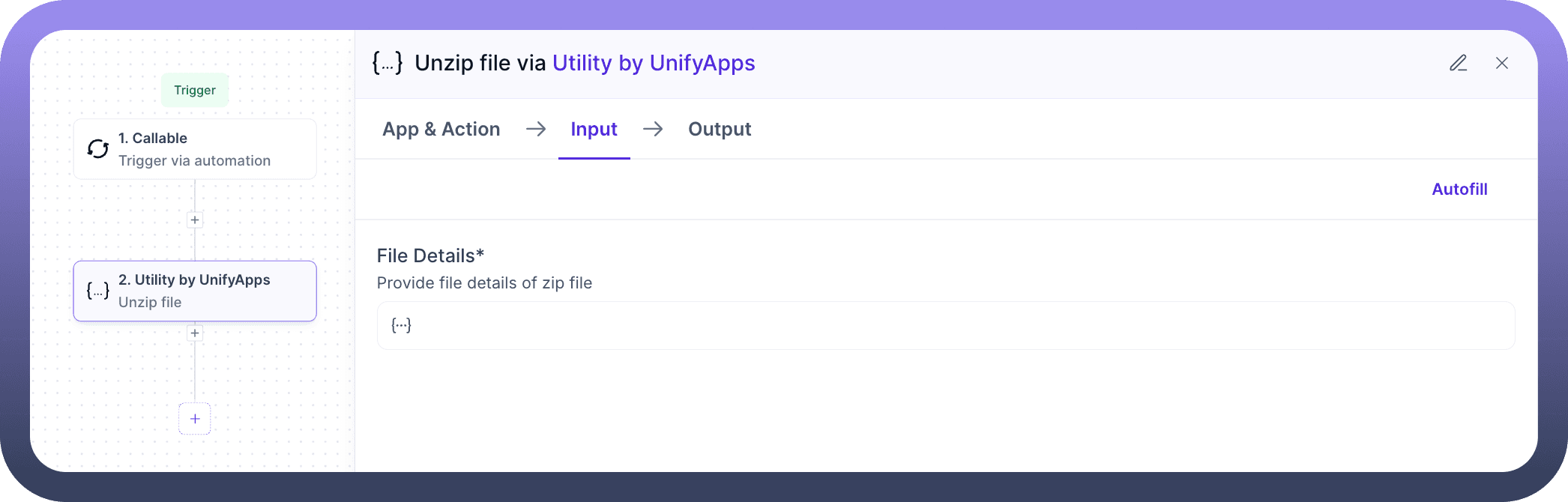The width and height of the screenshot is (1568, 502).
Task: Add step between Callable and Utility
Action: (195, 220)
